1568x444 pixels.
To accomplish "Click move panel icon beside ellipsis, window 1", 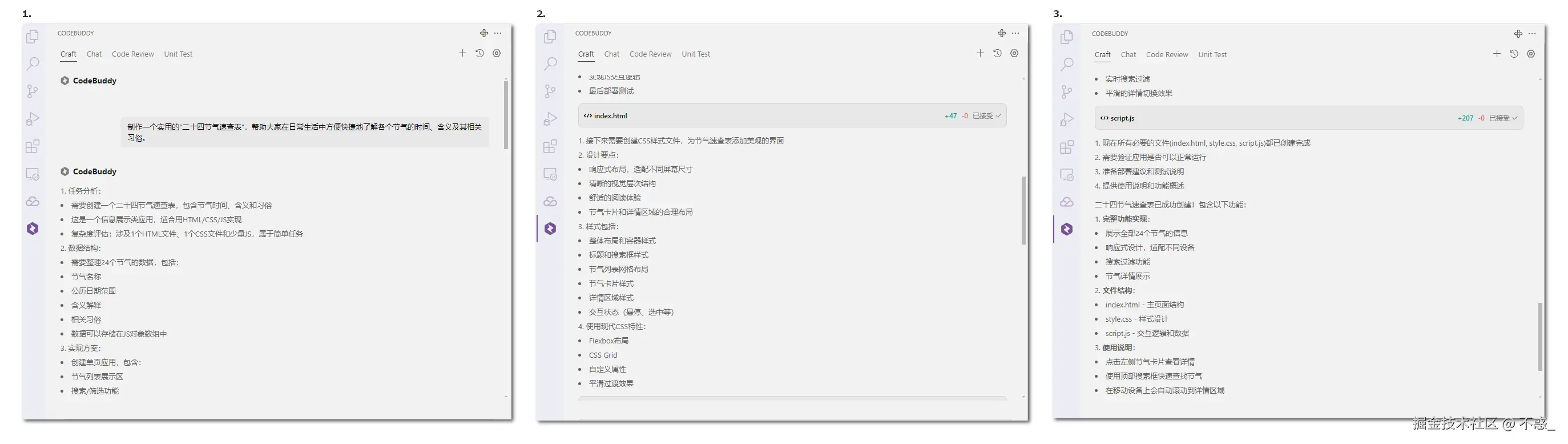I will pos(484,34).
